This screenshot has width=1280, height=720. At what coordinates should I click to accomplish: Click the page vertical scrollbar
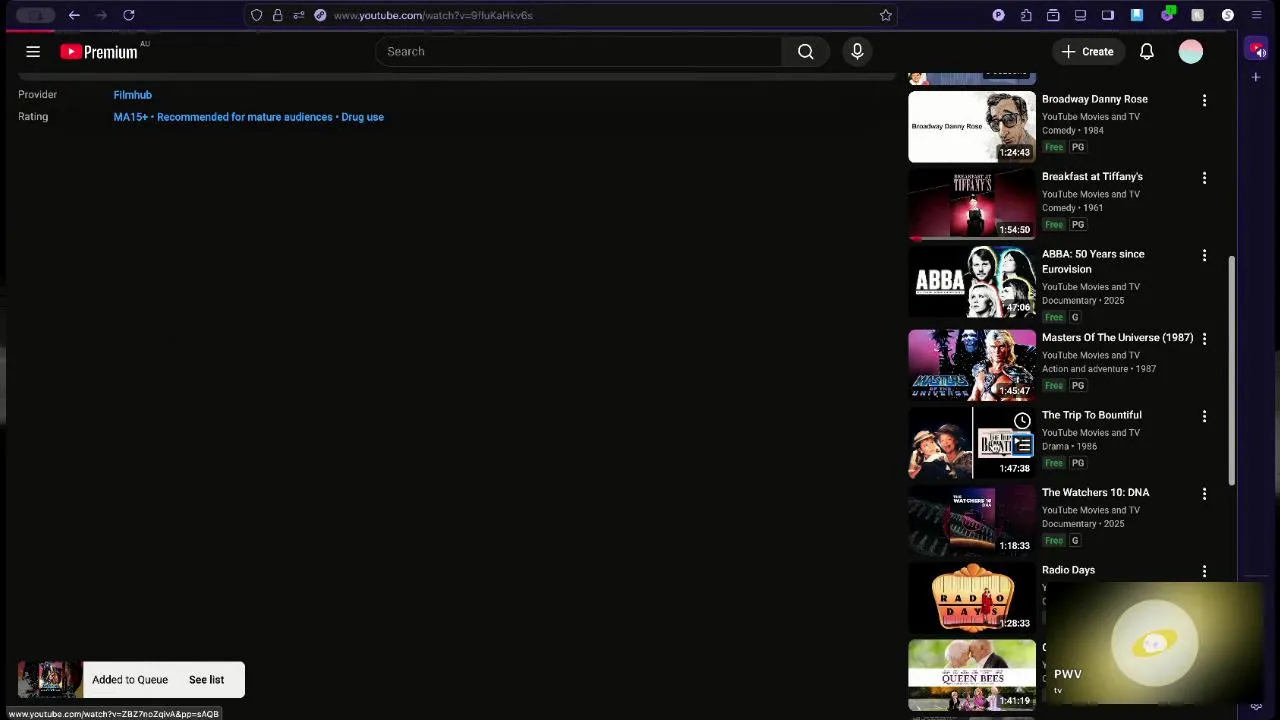1231,370
